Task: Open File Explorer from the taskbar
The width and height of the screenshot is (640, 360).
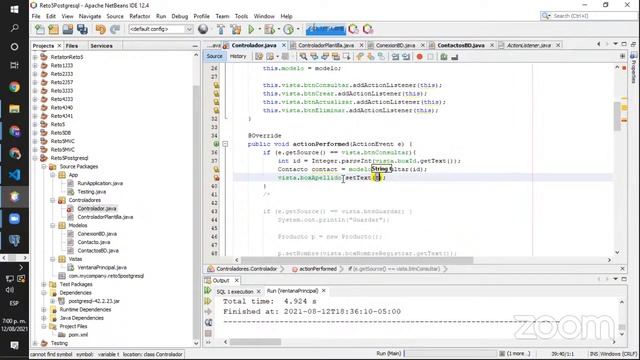Action: (14, 109)
